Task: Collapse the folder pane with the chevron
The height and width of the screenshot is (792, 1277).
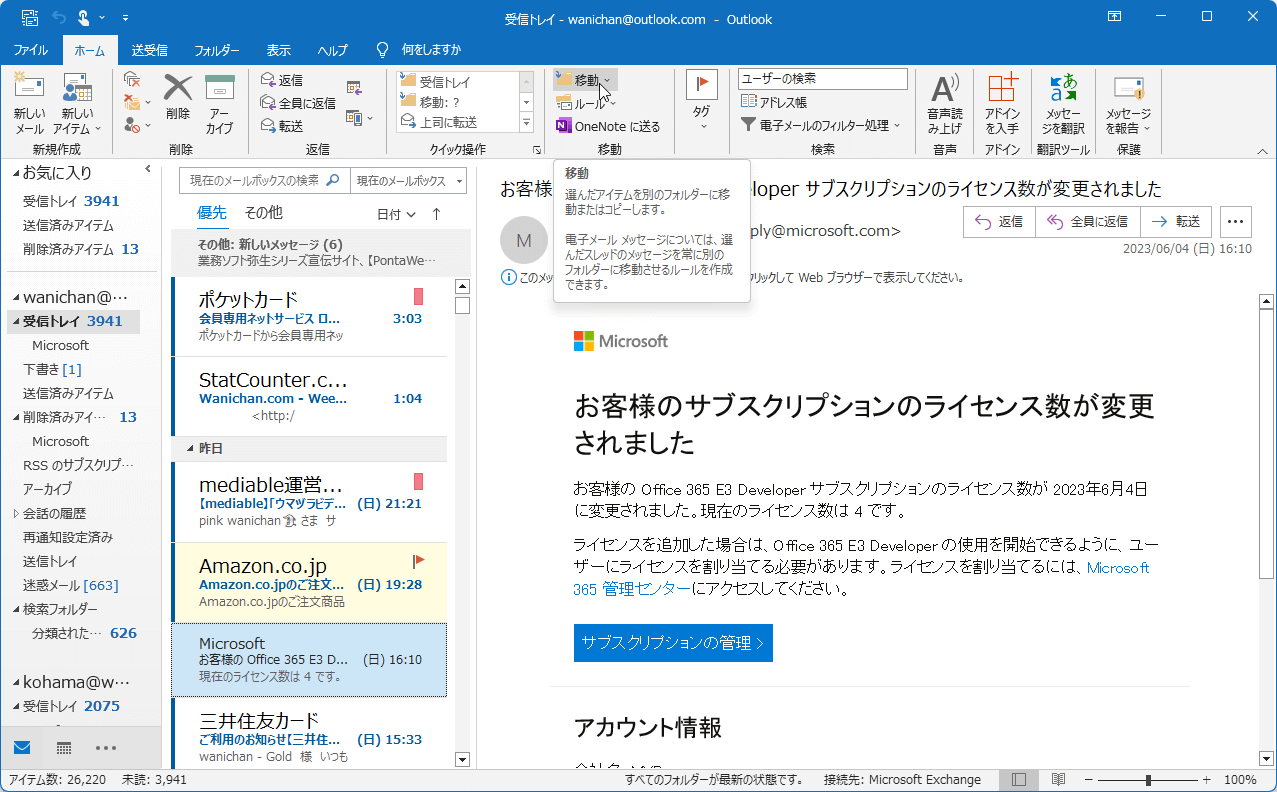Action: pos(148,170)
